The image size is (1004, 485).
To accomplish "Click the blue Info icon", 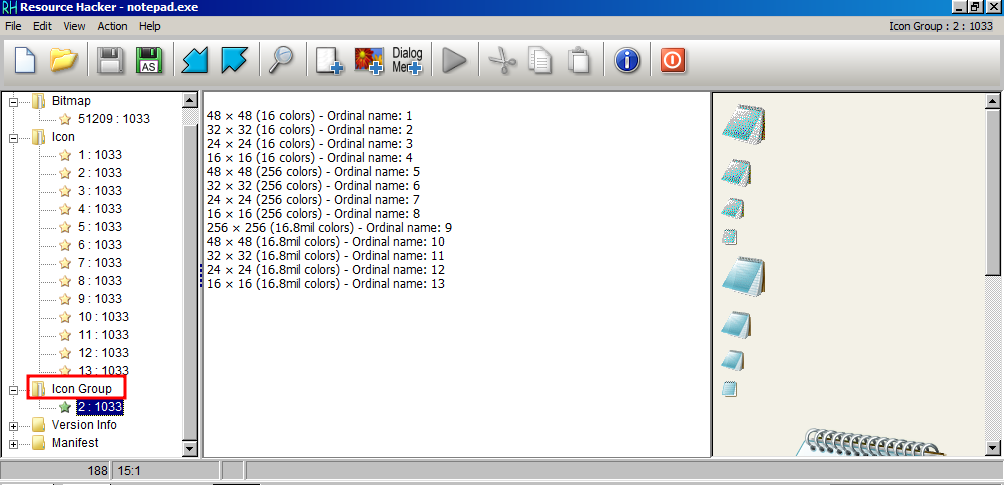I will coord(627,61).
